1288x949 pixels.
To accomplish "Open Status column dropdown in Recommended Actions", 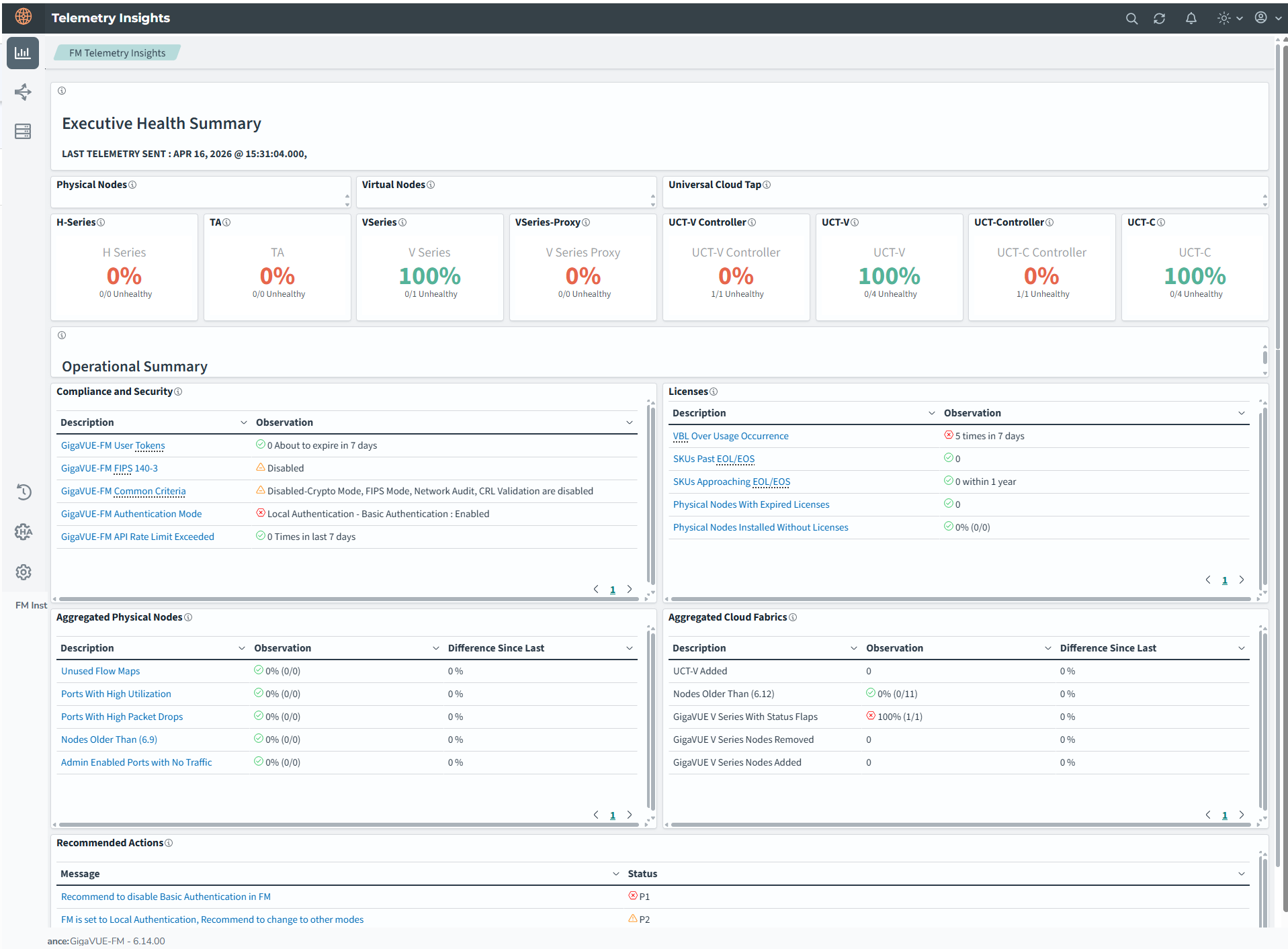I will pyautogui.click(x=1241, y=874).
